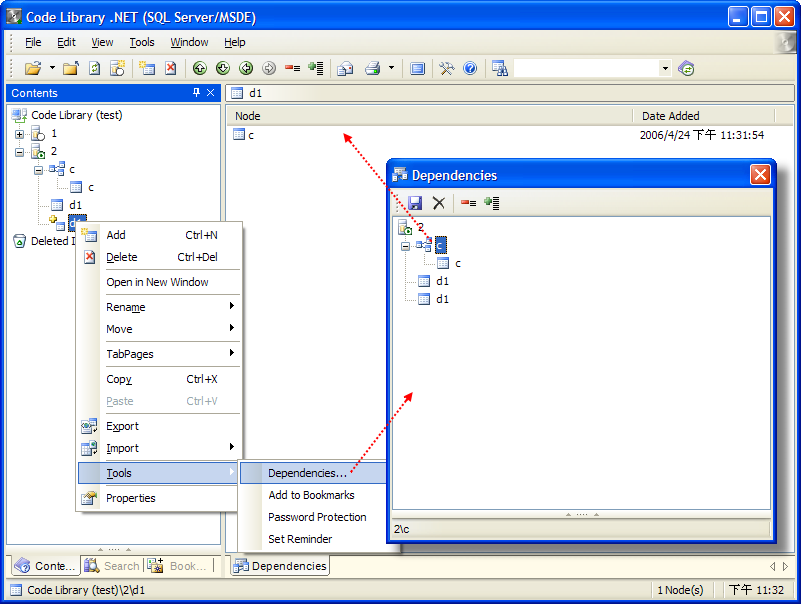
Task: Collapse all nodes using main toolbar minus icon
Action: (292, 68)
